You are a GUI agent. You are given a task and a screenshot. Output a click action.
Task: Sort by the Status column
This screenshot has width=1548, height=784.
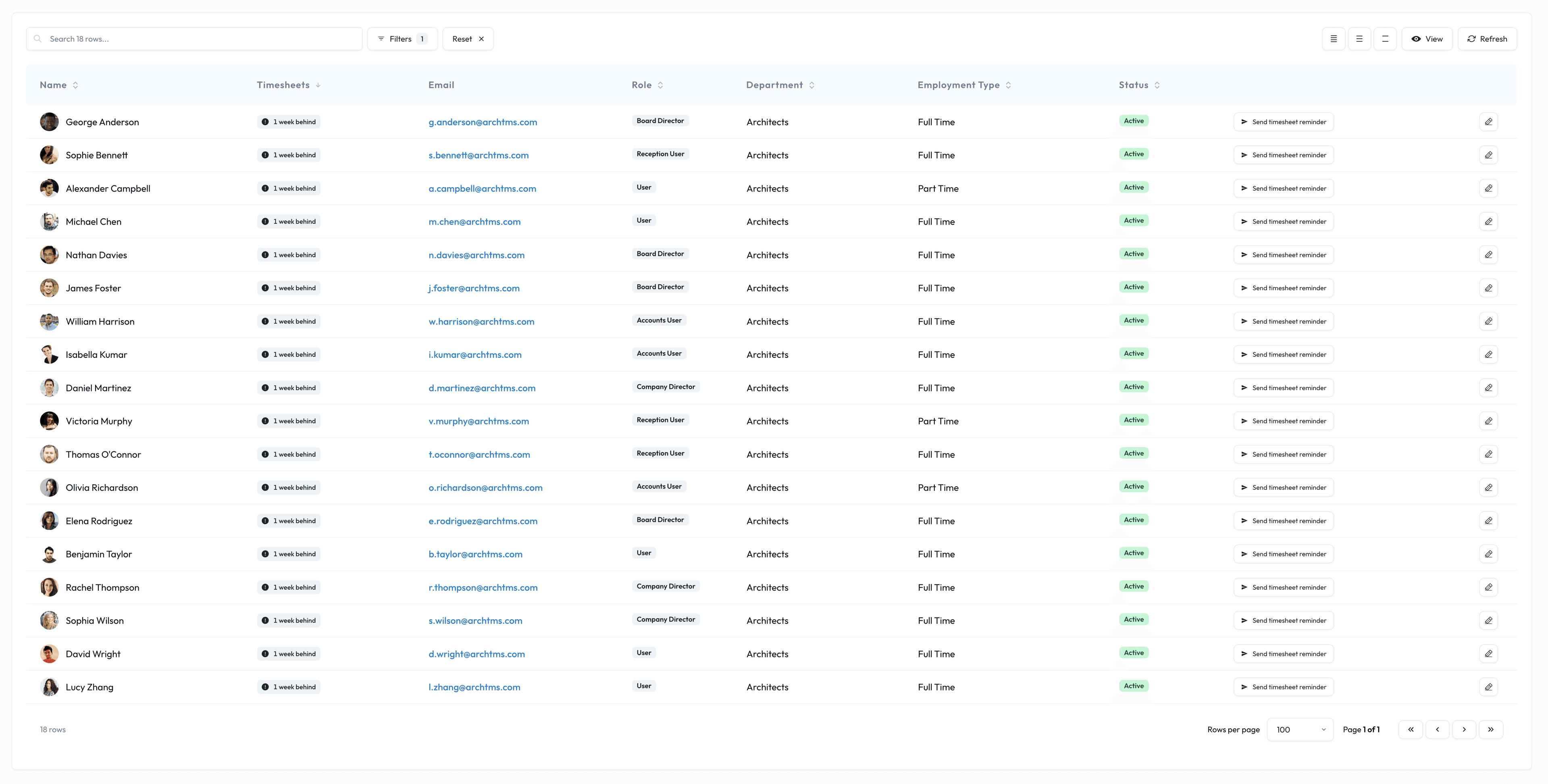click(x=1139, y=85)
